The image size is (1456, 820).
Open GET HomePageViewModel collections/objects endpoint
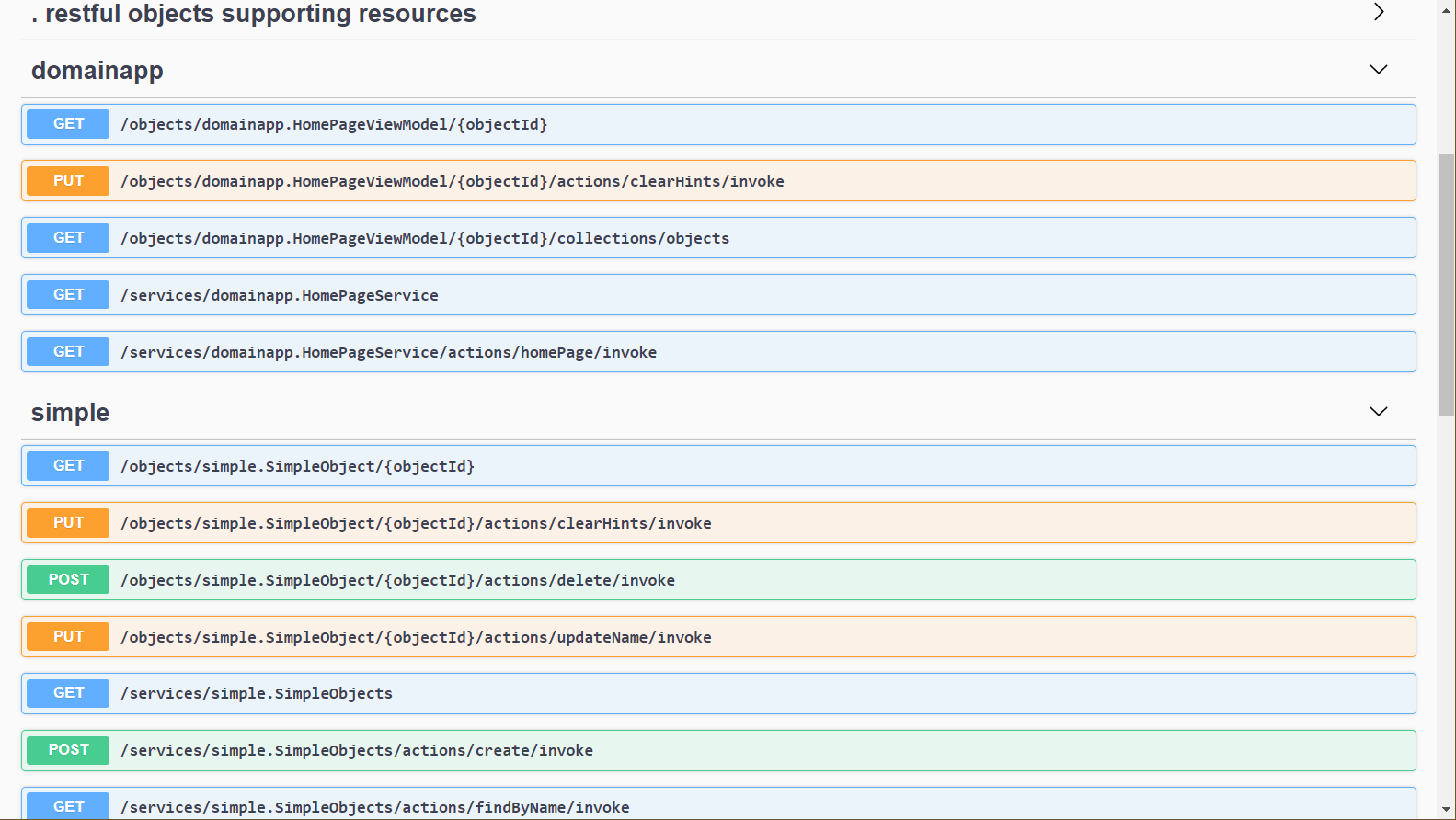425,238
